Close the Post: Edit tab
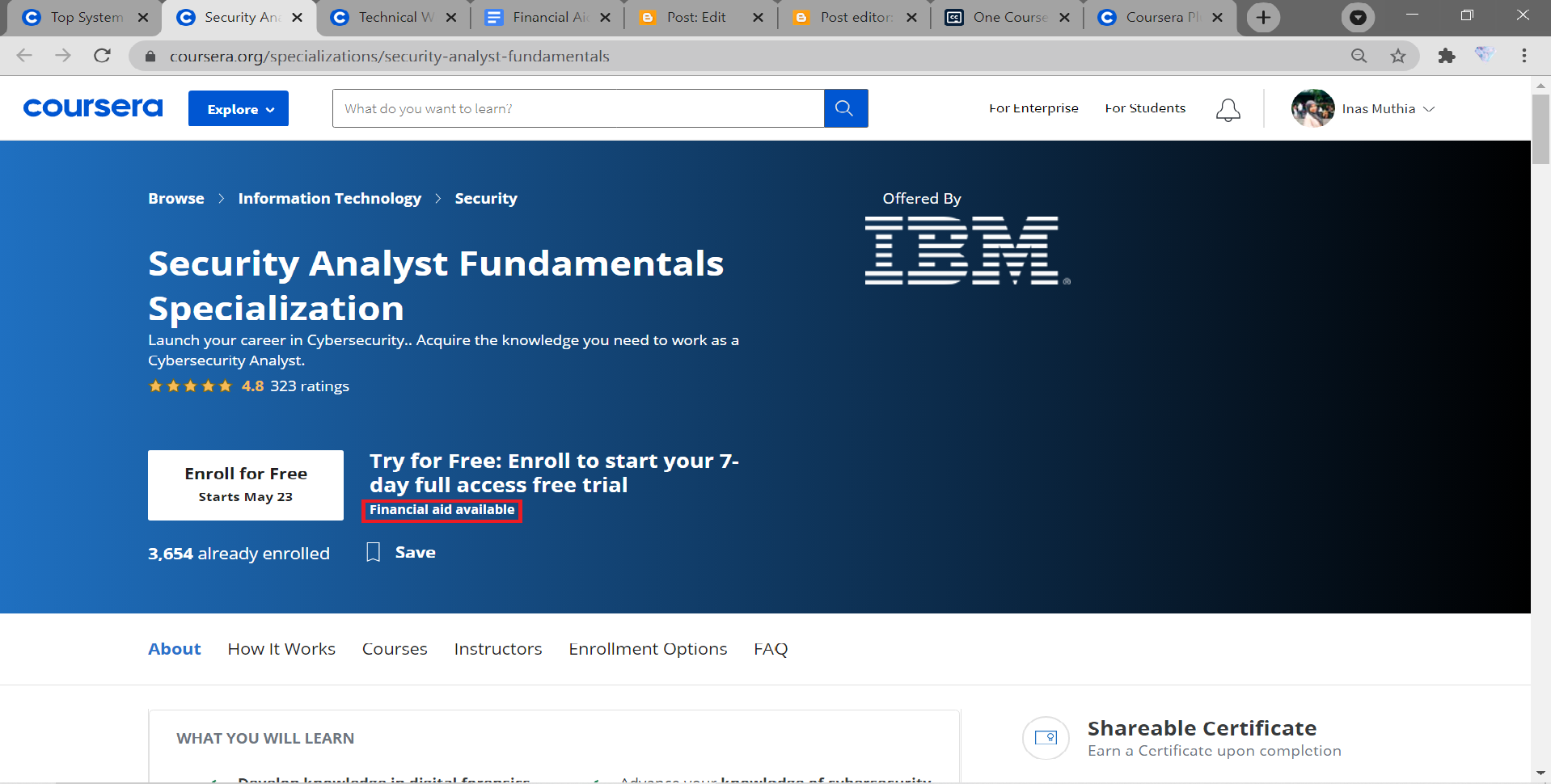The height and width of the screenshot is (784, 1551). pyautogui.click(x=758, y=17)
